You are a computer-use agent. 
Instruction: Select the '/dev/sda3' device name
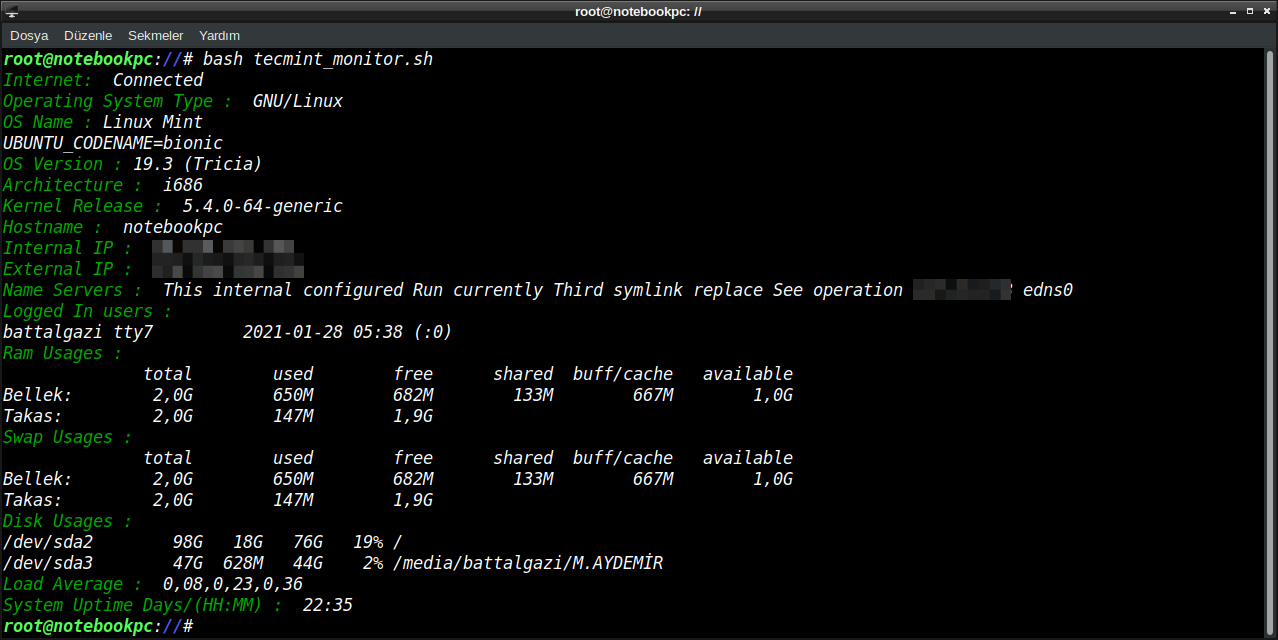pos(48,563)
